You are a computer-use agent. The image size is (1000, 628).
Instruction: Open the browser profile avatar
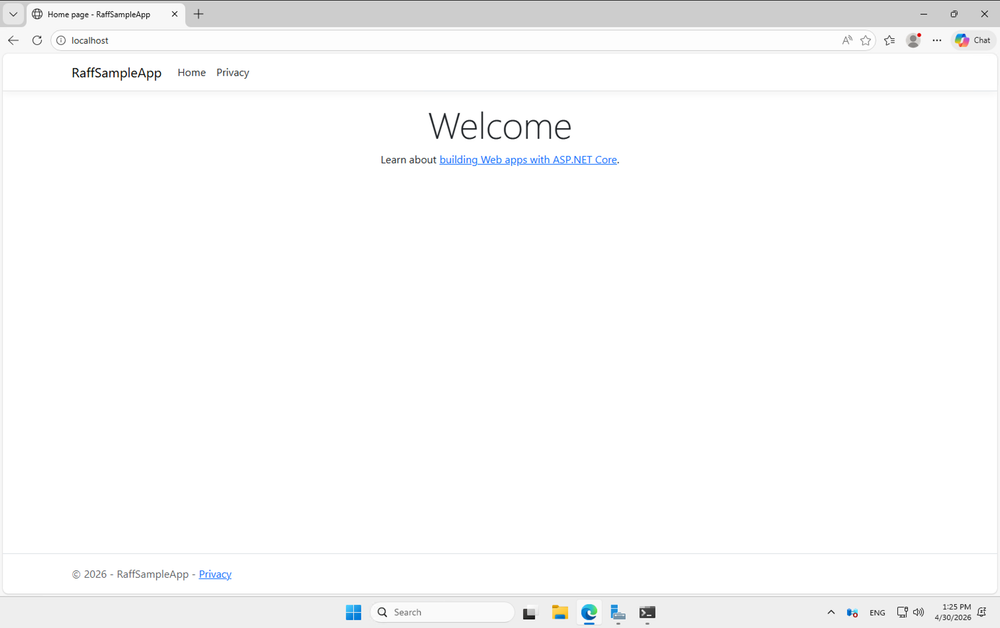pyautogui.click(x=913, y=40)
